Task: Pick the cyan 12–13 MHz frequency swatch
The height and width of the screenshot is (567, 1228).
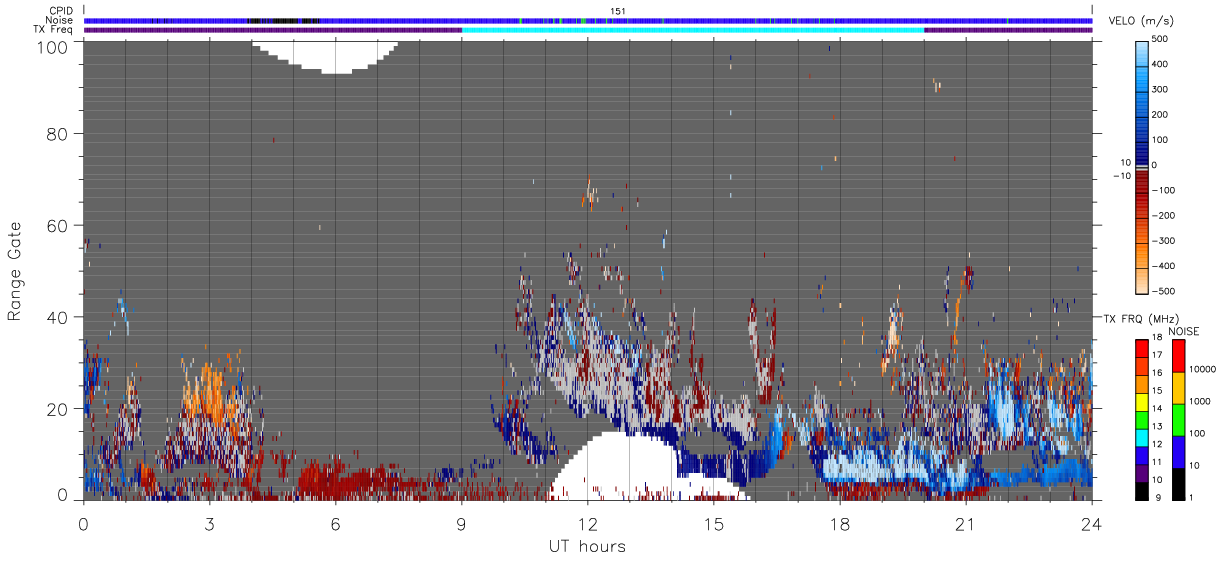Action: click(1142, 438)
